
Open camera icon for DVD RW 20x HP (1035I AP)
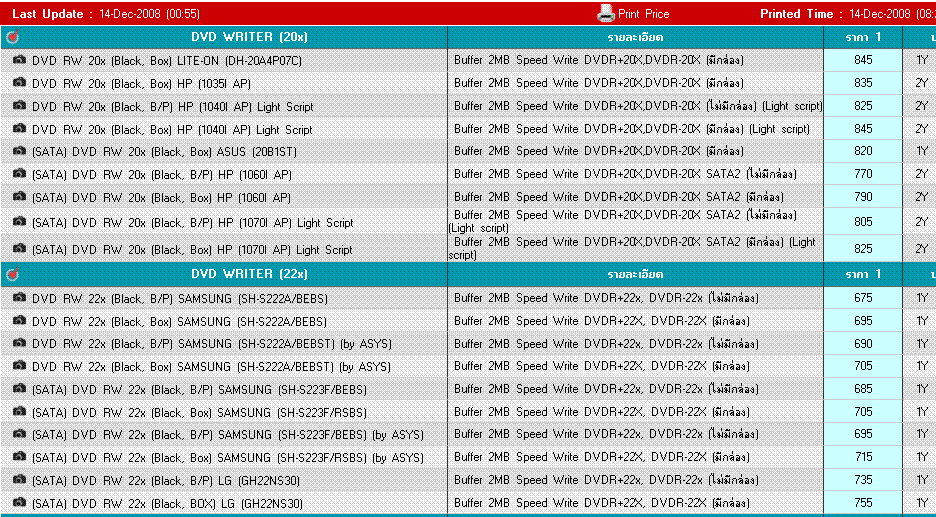[x=20, y=82]
